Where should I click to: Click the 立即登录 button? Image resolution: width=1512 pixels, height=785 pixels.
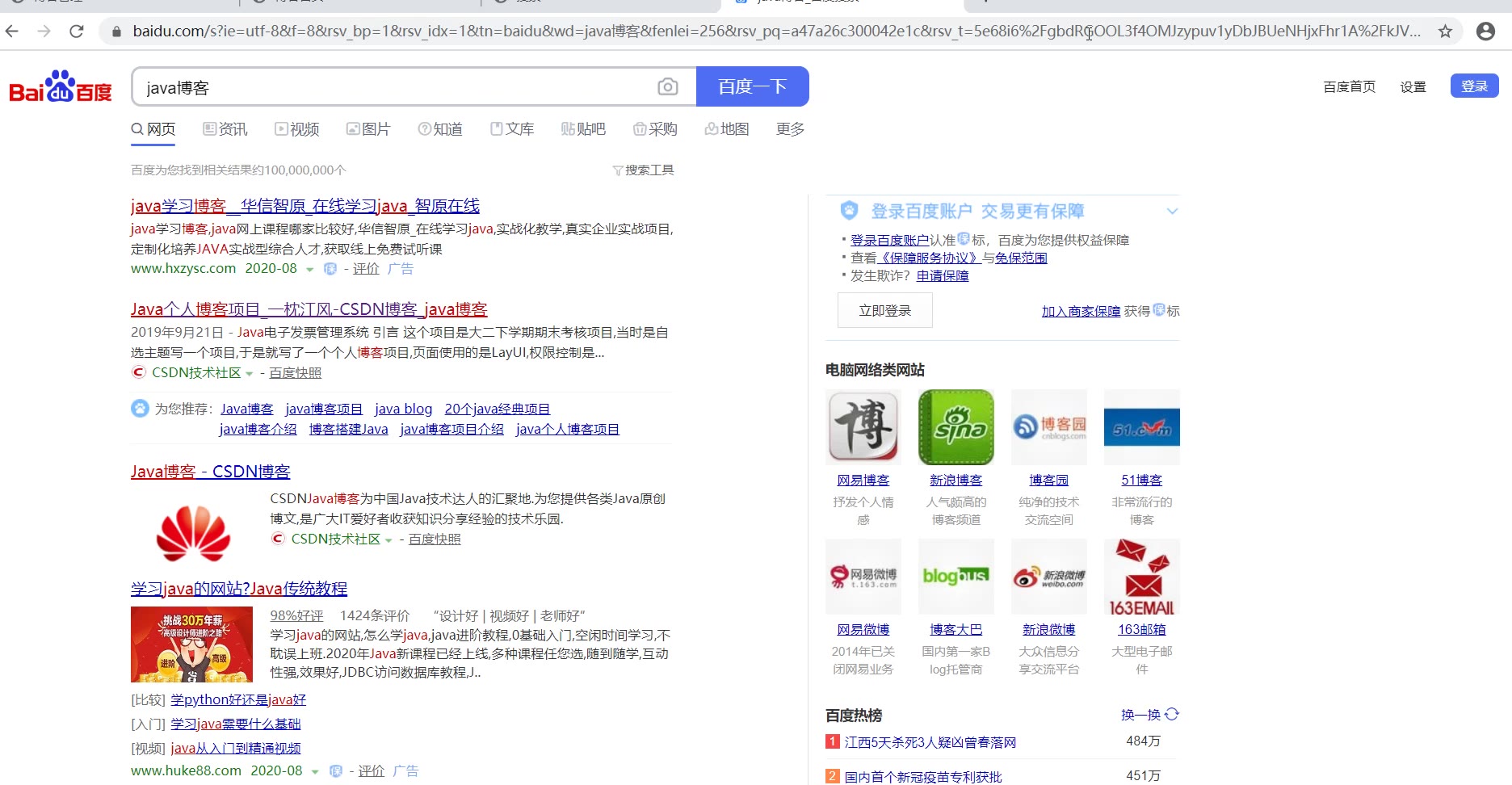(884, 311)
